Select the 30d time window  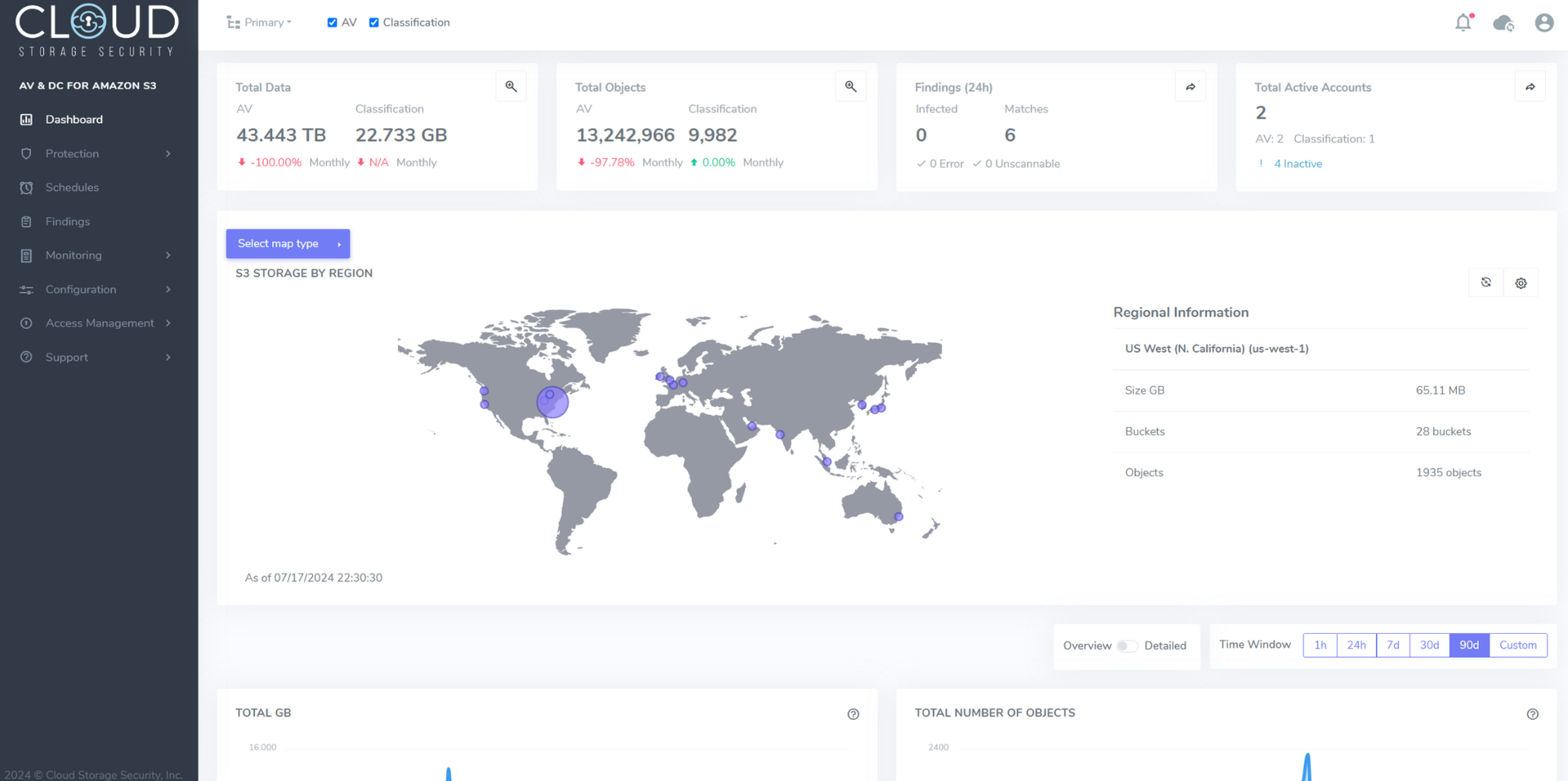(1429, 645)
